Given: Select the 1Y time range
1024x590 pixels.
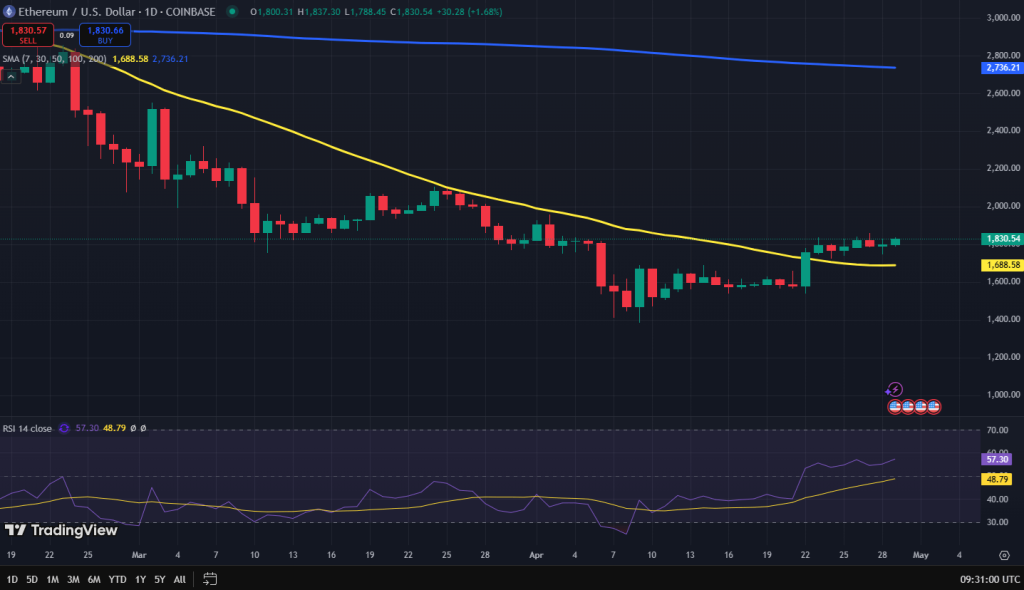Looking at the screenshot, I should (140, 579).
